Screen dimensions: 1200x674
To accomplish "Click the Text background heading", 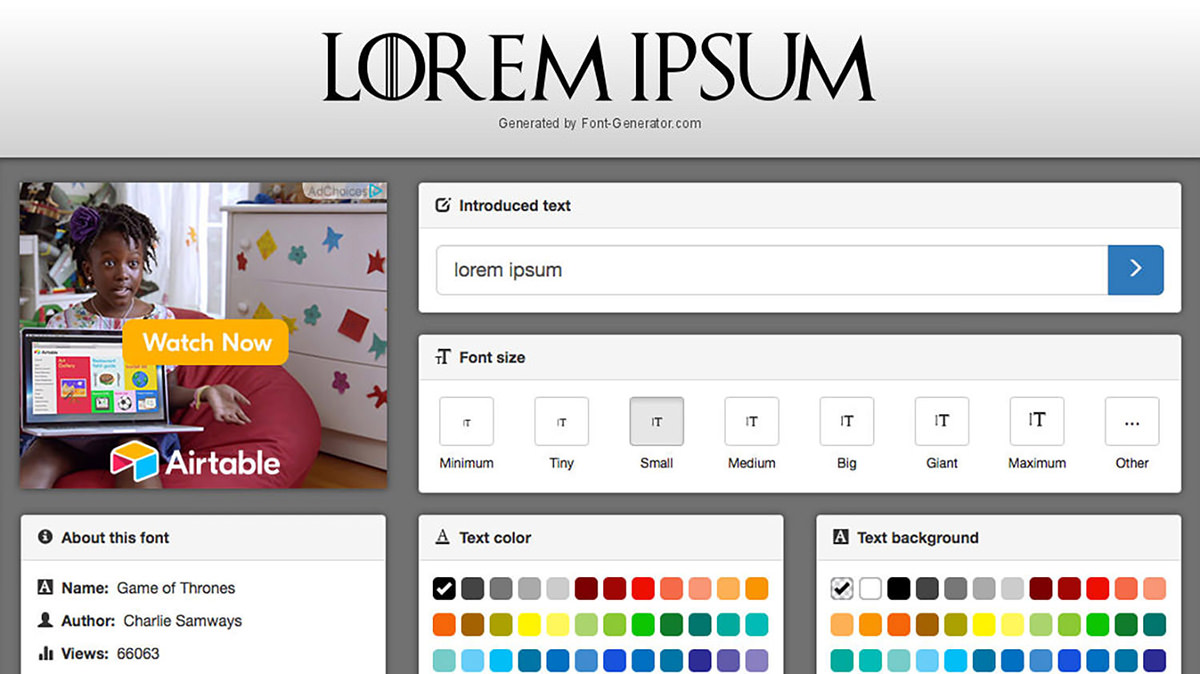I will click(918, 537).
